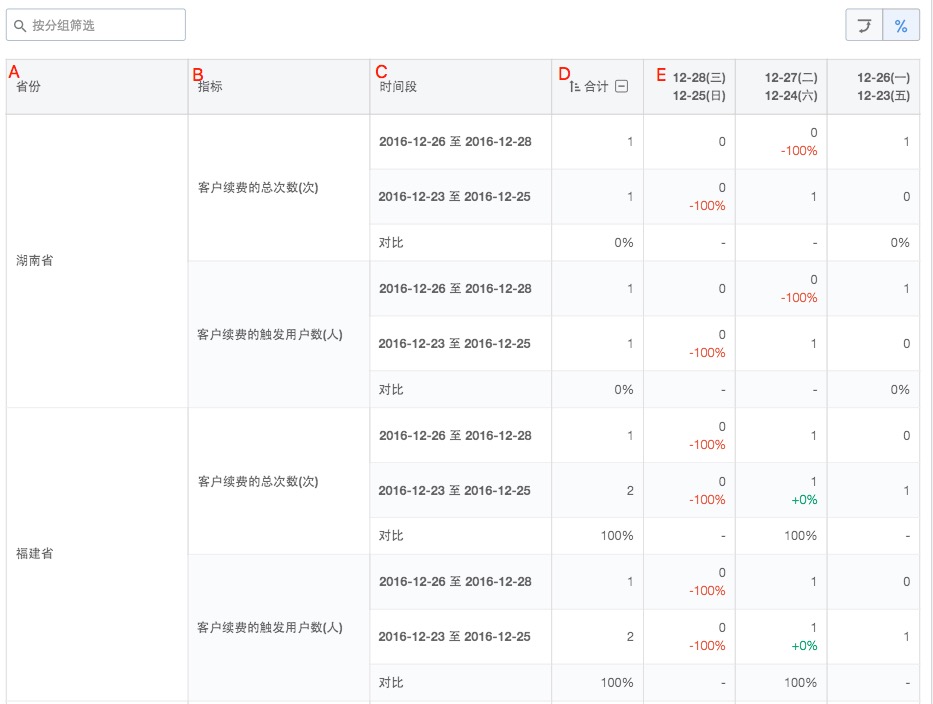Select the 福建省 province cell
933x704 pixels.
click(97, 554)
